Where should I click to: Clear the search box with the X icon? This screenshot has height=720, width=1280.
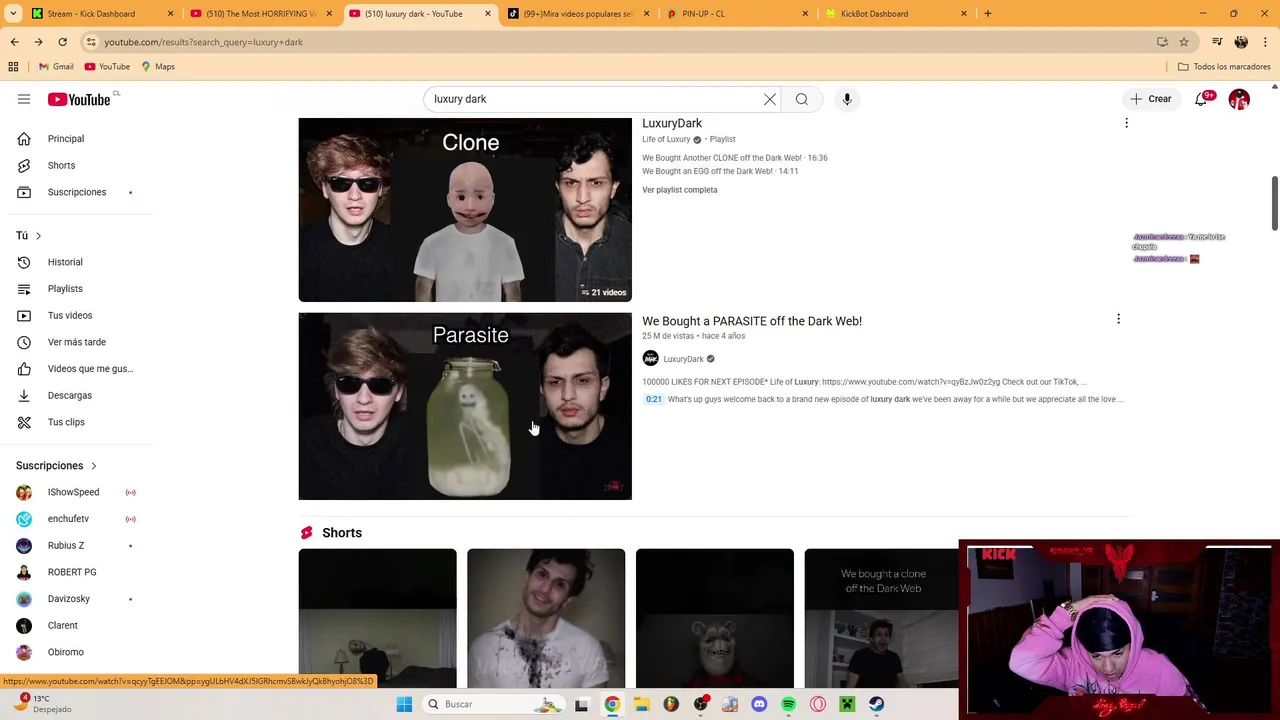tap(770, 99)
